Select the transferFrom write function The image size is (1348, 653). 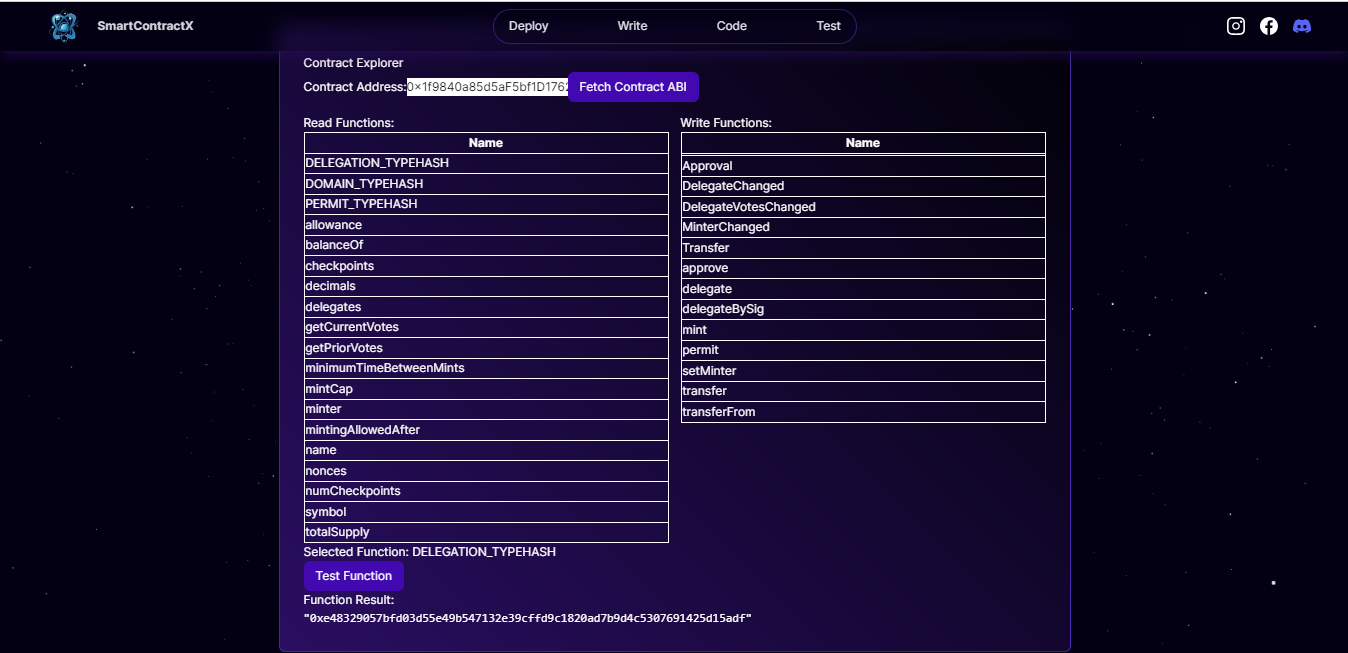tap(863, 412)
